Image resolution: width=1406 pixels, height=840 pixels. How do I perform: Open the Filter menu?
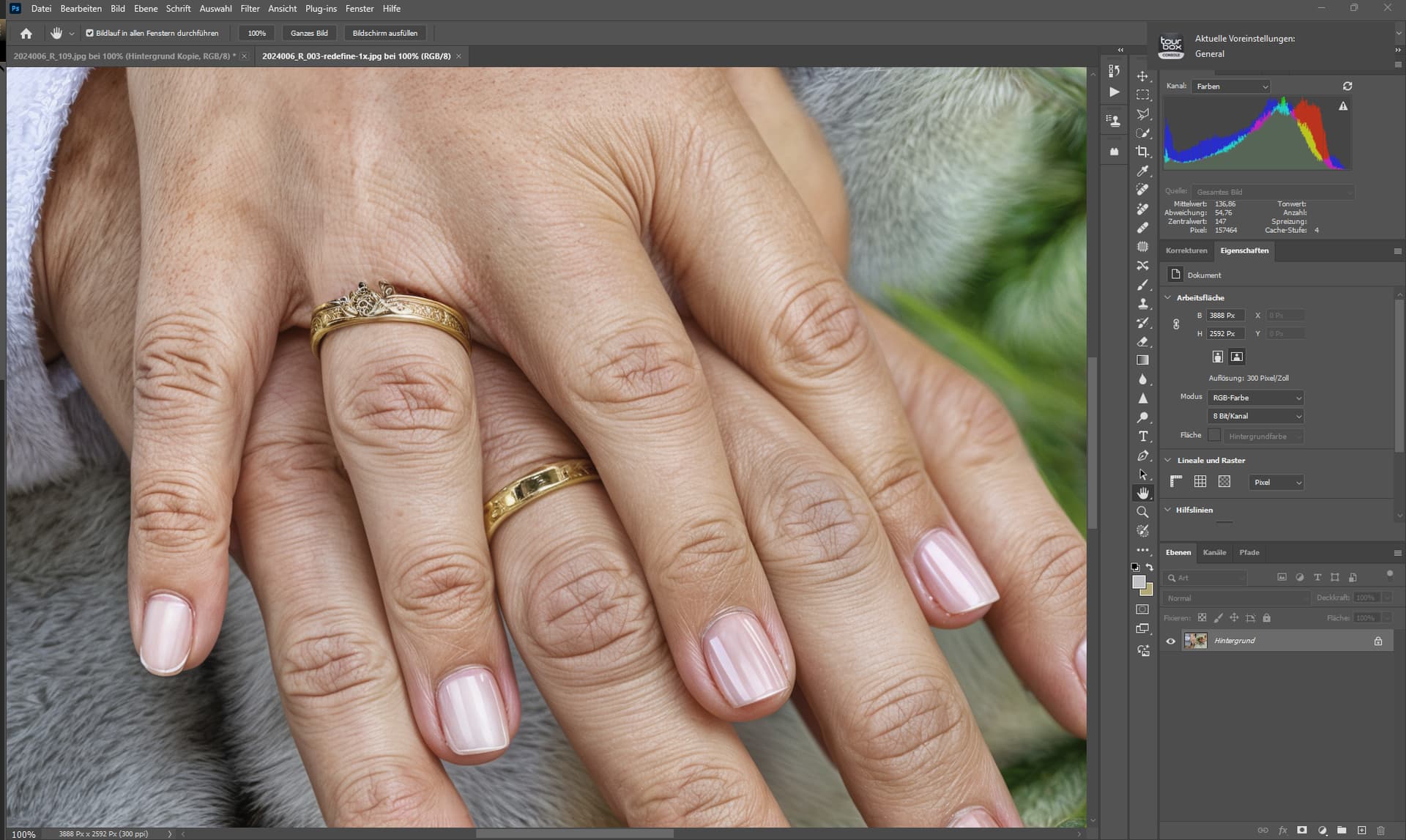pyautogui.click(x=250, y=9)
